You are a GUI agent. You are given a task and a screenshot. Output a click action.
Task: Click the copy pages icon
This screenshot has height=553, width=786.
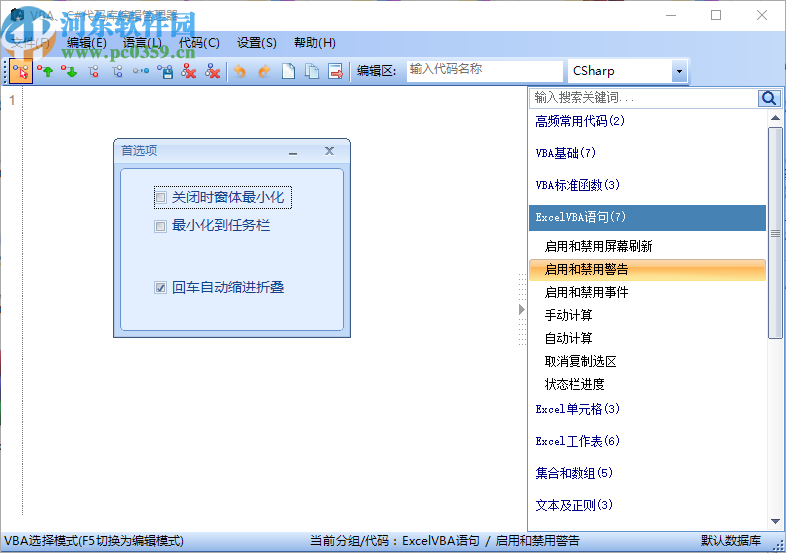point(312,71)
